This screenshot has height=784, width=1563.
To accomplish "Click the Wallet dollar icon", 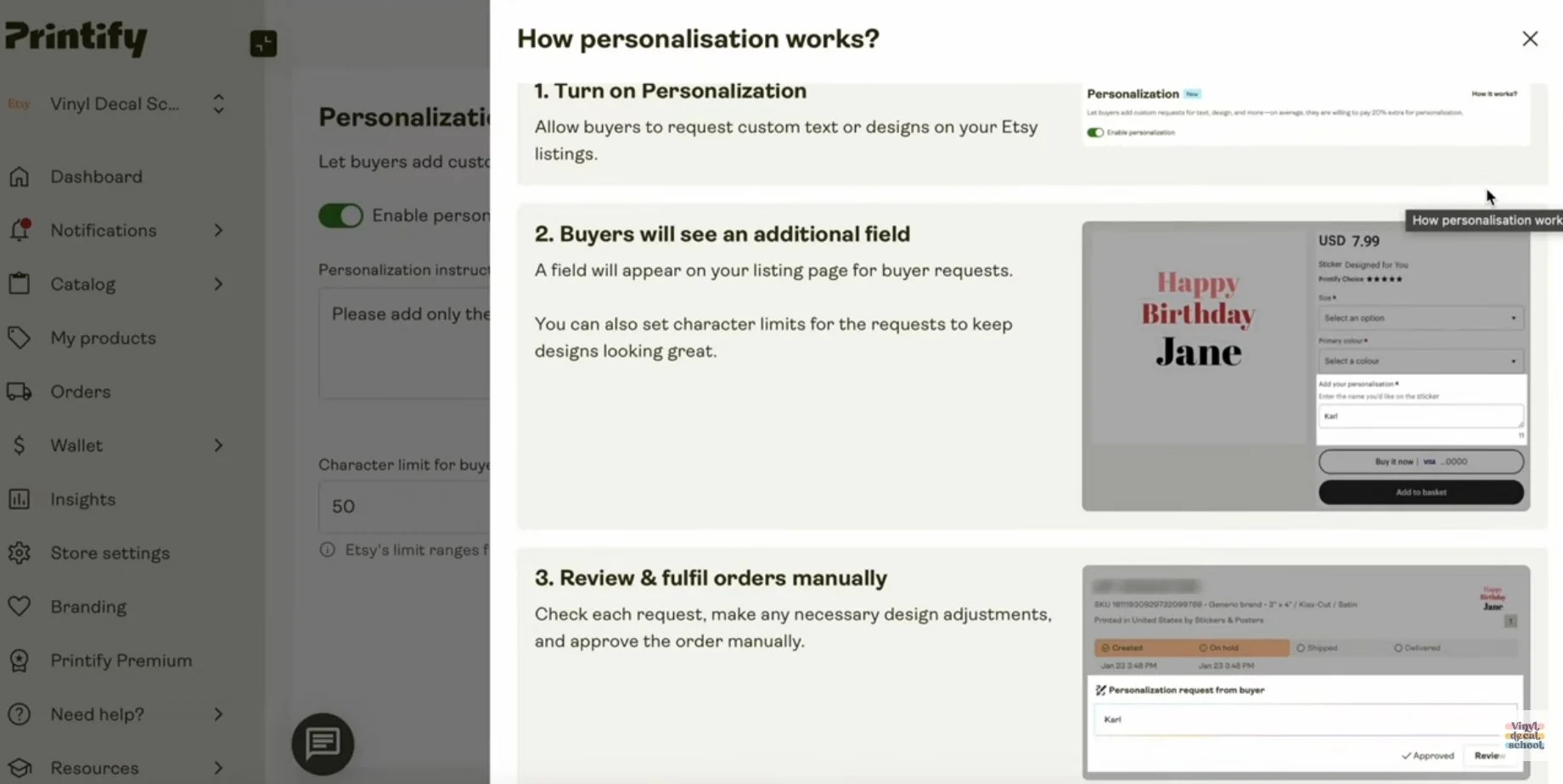I will (19, 445).
